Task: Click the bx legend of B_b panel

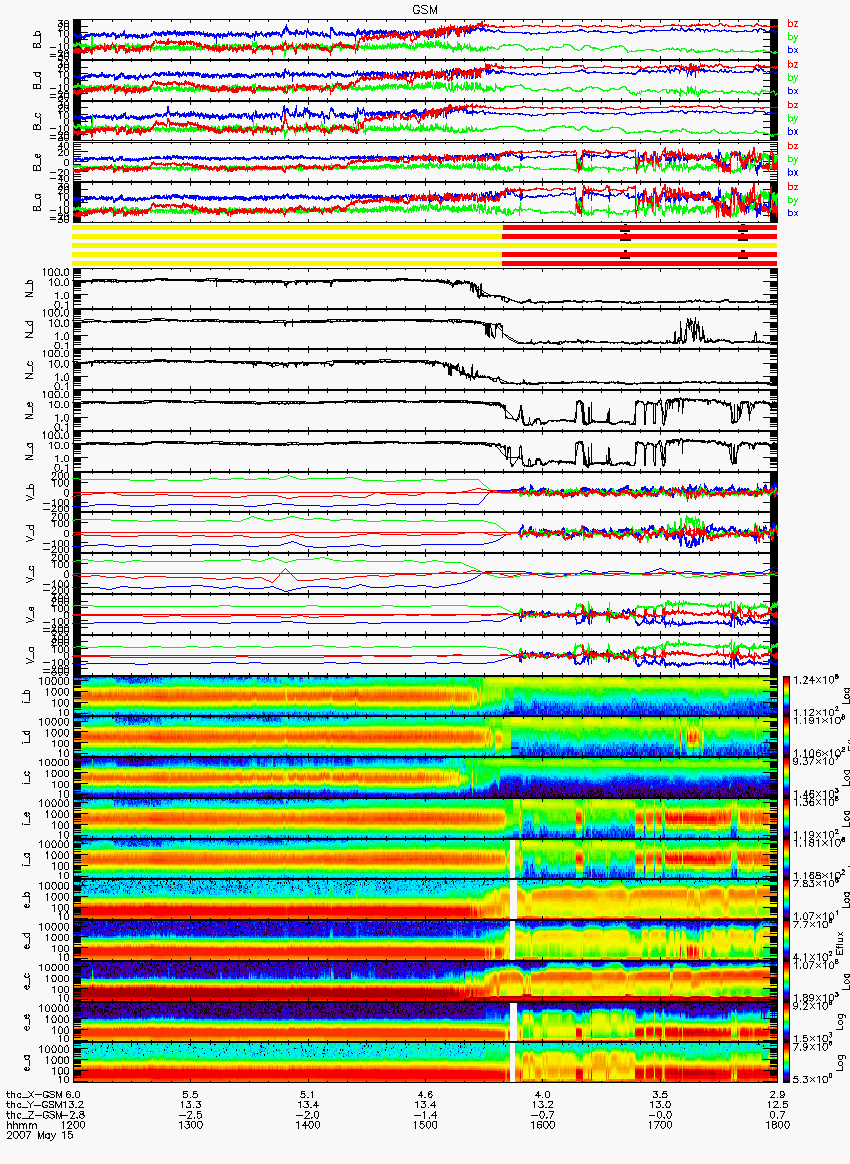Action: tap(793, 50)
